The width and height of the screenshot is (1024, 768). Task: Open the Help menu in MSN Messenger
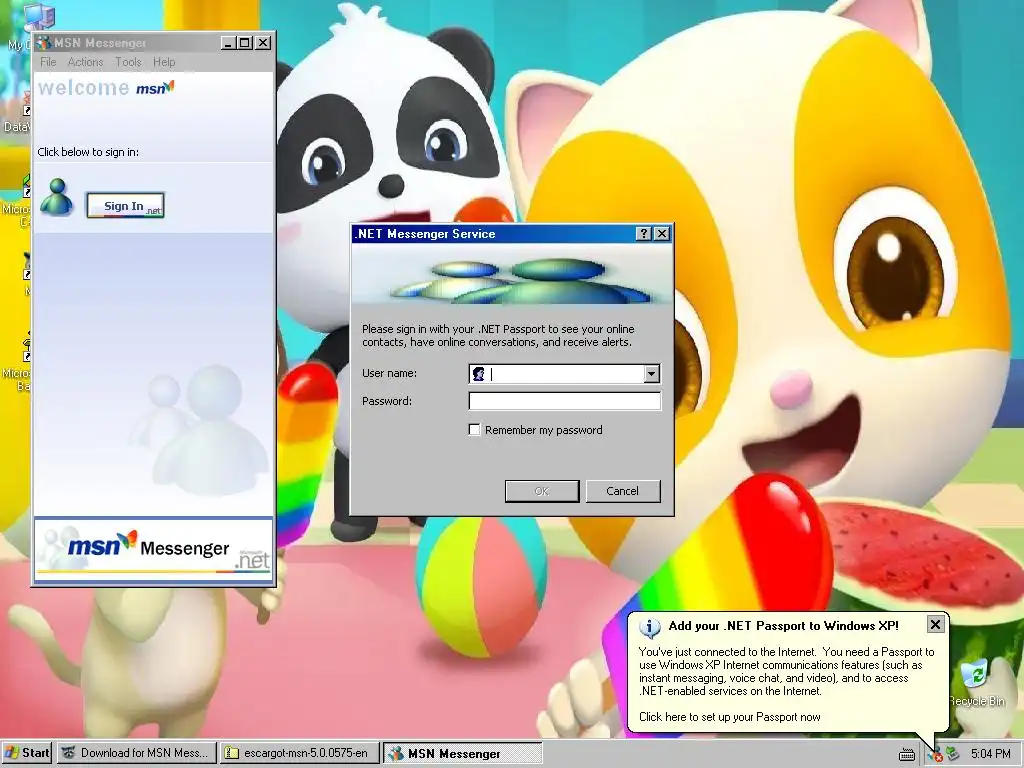coord(164,62)
